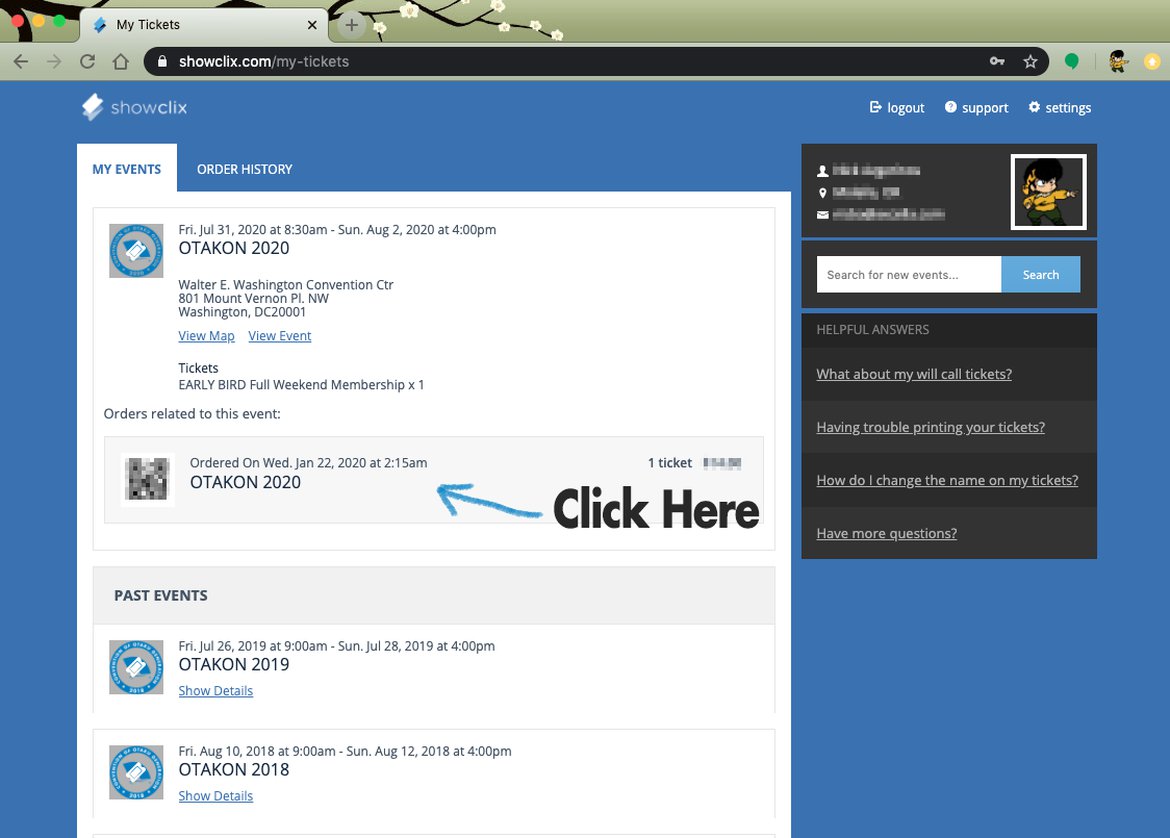Bookmark this page with the star icon

[x=1030, y=61]
